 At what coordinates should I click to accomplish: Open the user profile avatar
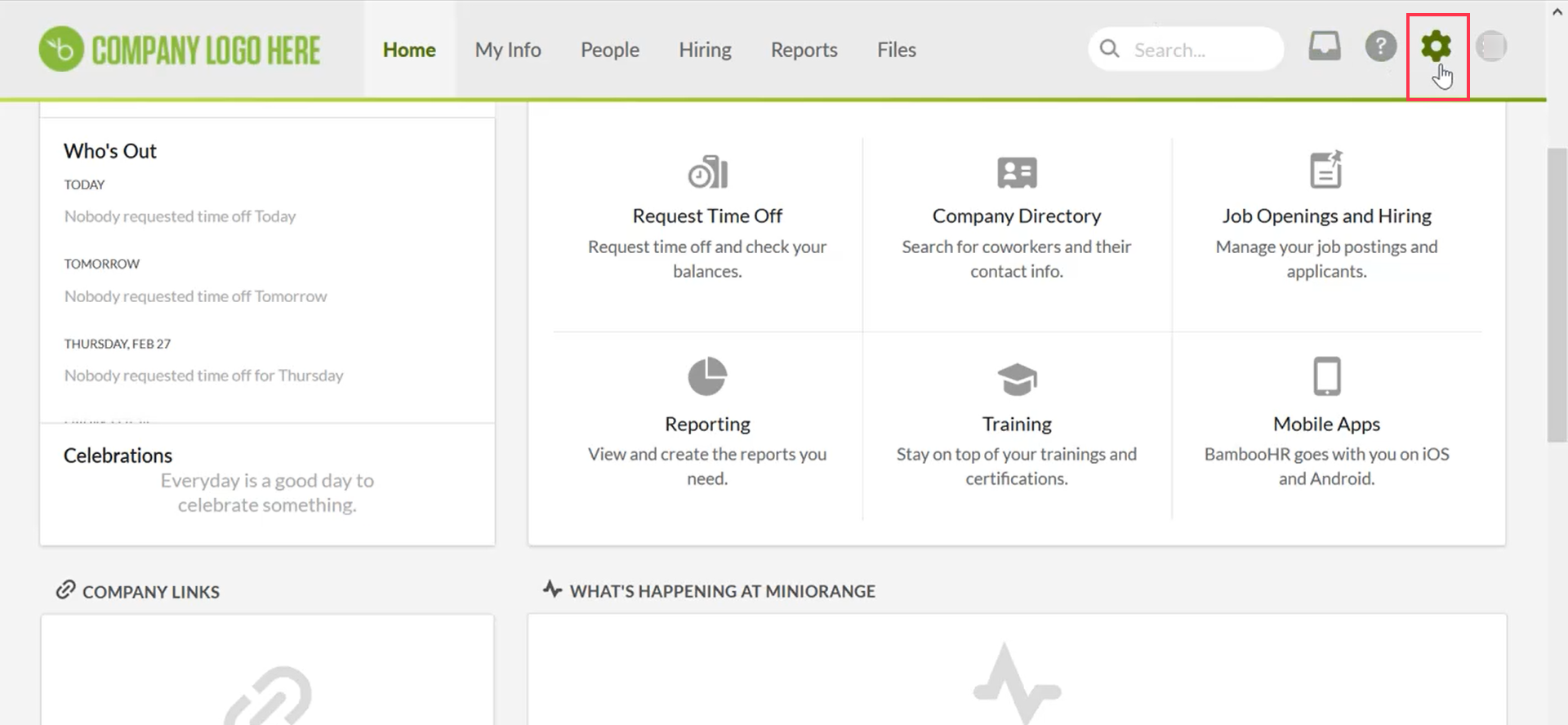[1491, 47]
